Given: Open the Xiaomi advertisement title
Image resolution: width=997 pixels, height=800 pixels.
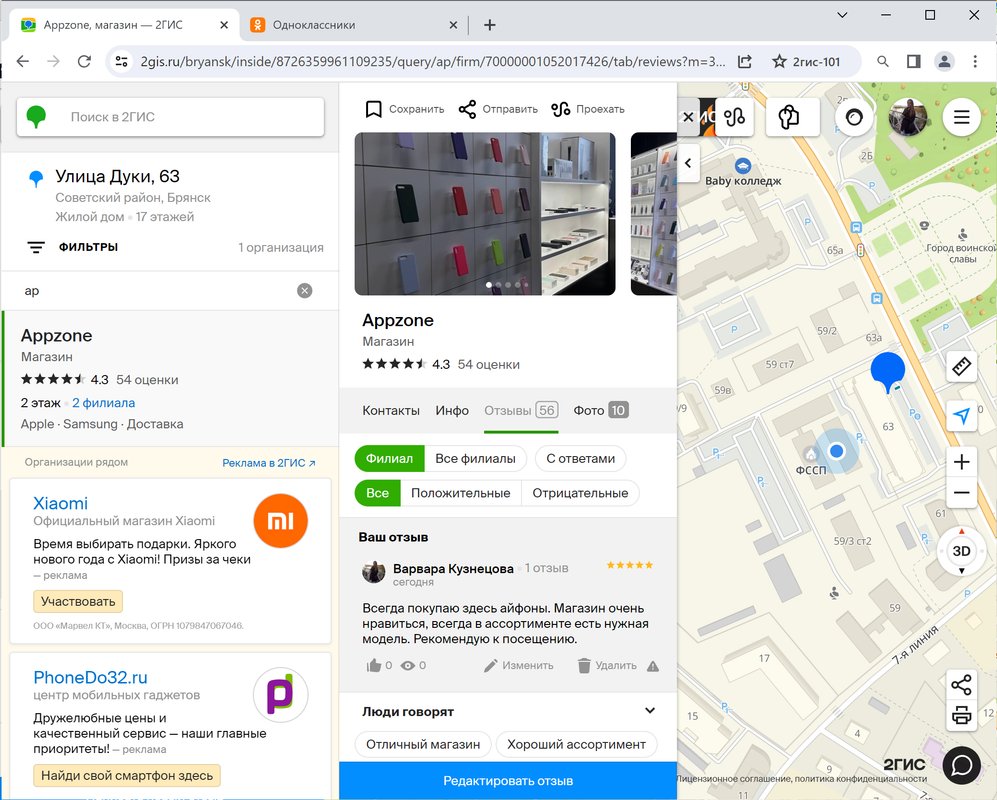Looking at the screenshot, I should click(60, 503).
